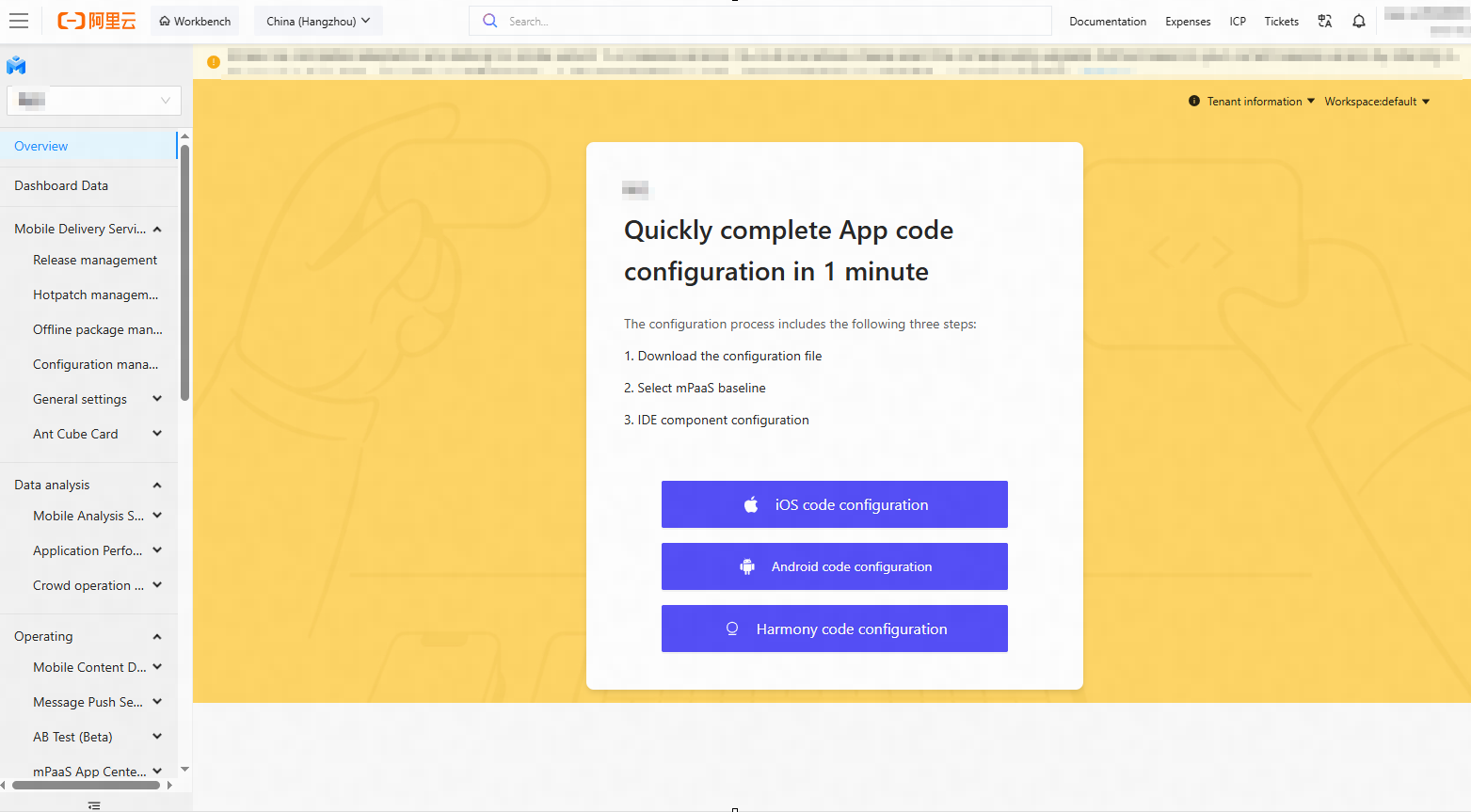The width and height of the screenshot is (1471, 812).
Task: Open Tenant information dropdown
Action: coord(1261,101)
